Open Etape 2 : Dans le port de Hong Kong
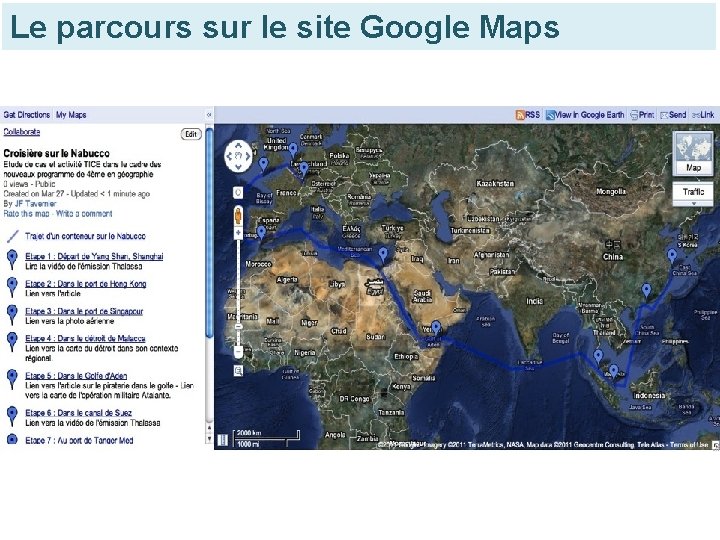This screenshot has width=720, height=540. pyautogui.click(x=86, y=284)
